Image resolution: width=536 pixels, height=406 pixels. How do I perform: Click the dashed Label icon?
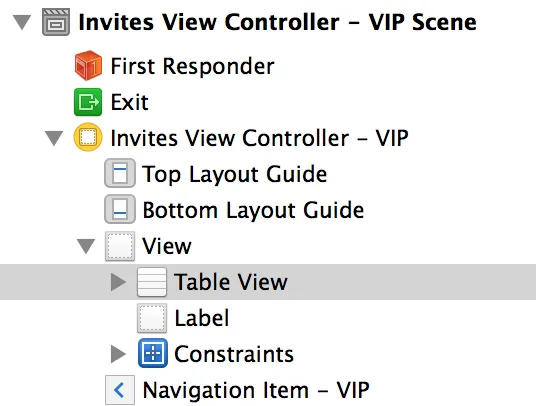(152, 318)
